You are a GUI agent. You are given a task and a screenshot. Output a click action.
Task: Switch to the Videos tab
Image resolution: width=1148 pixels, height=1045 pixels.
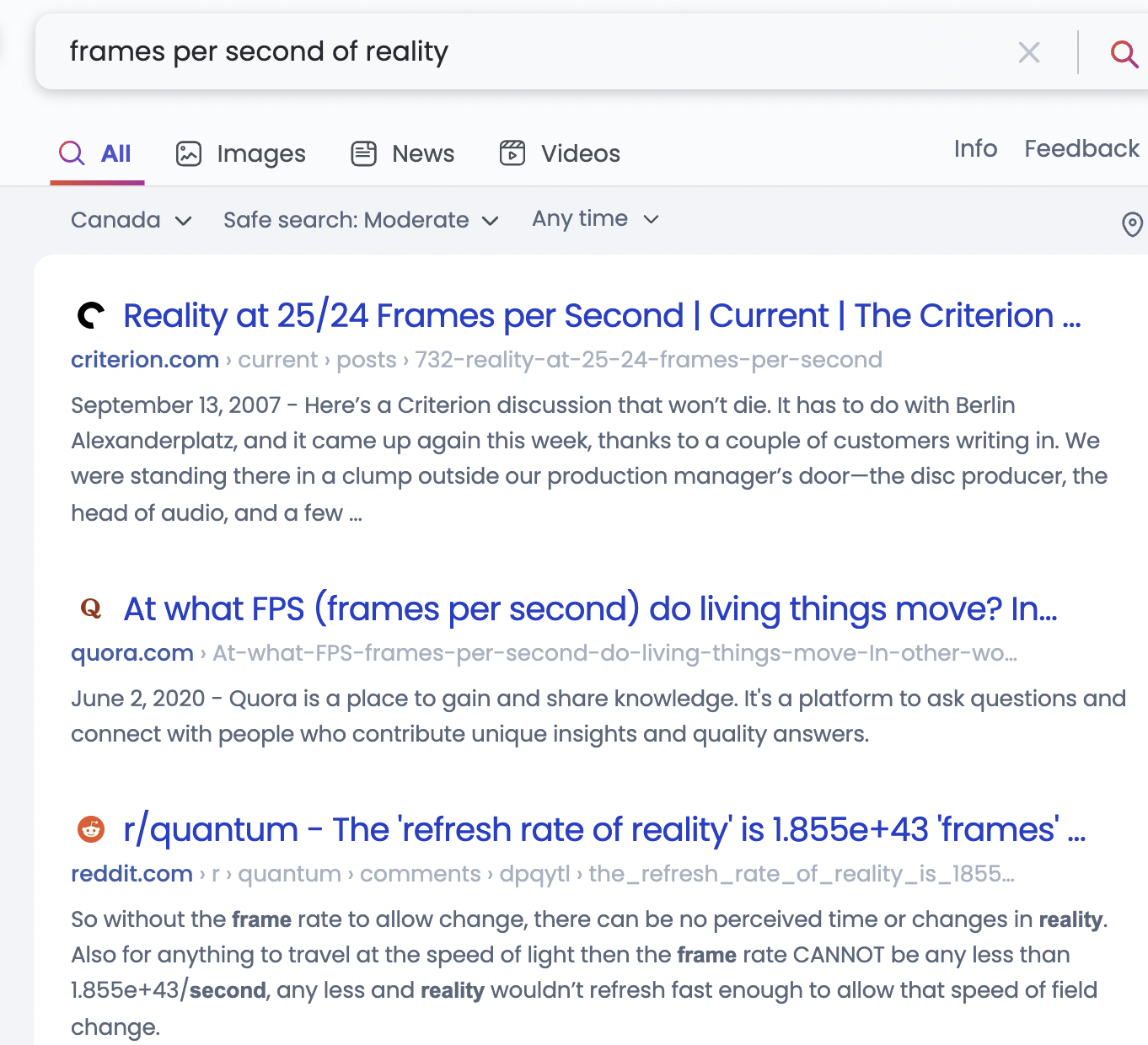(560, 153)
